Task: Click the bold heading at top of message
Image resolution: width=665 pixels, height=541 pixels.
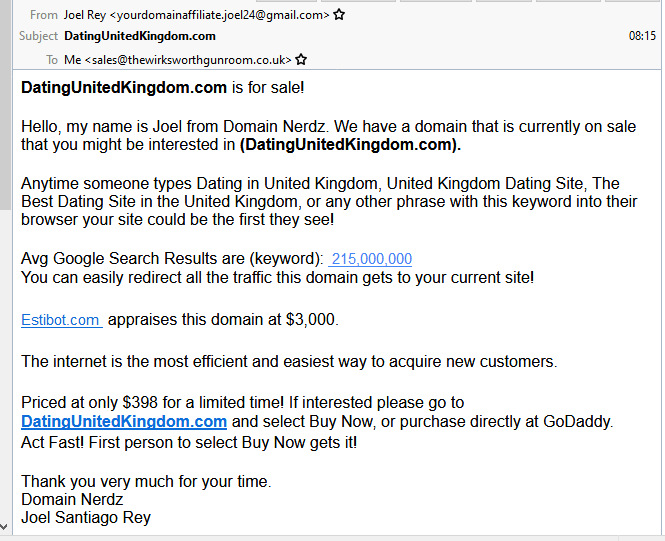Action: pos(124,88)
